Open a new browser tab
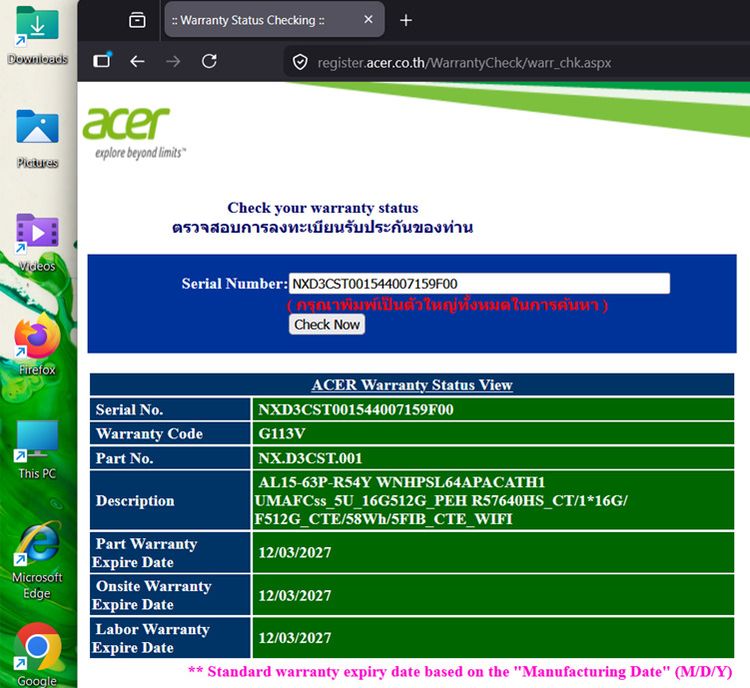 pos(406,20)
